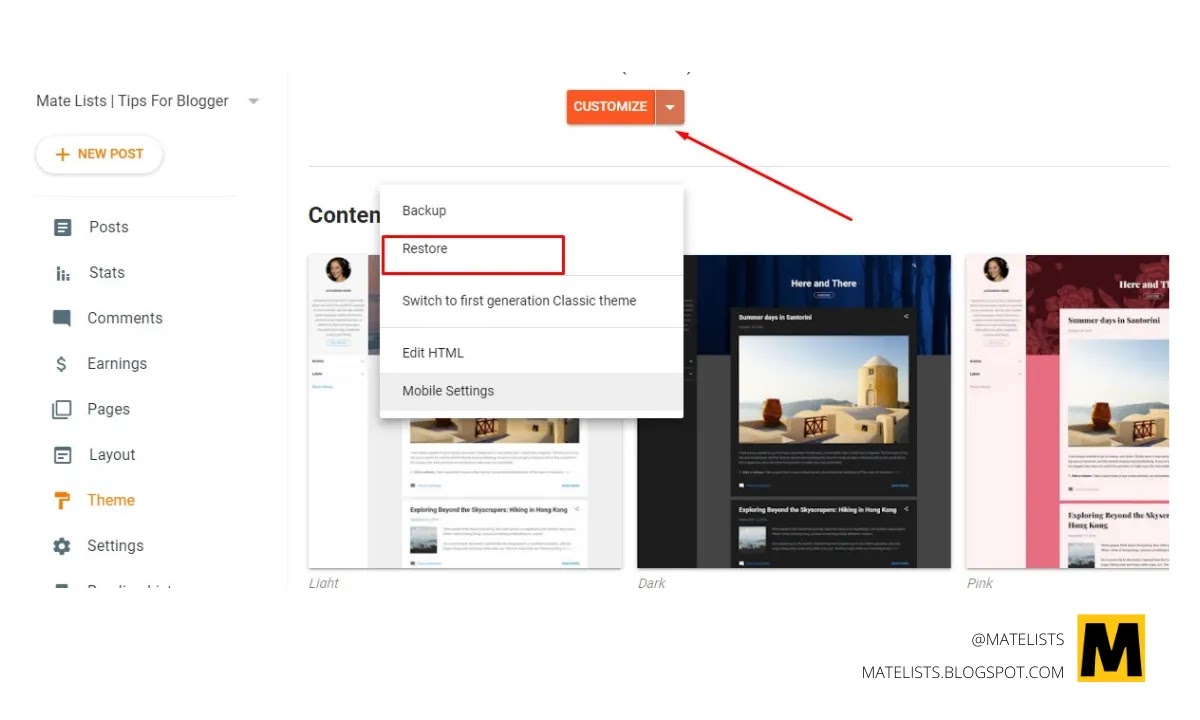Image resolution: width=1200 pixels, height=720 pixels.
Task: Click the 'Dark' theme caption
Action: click(x=652, y=583)
